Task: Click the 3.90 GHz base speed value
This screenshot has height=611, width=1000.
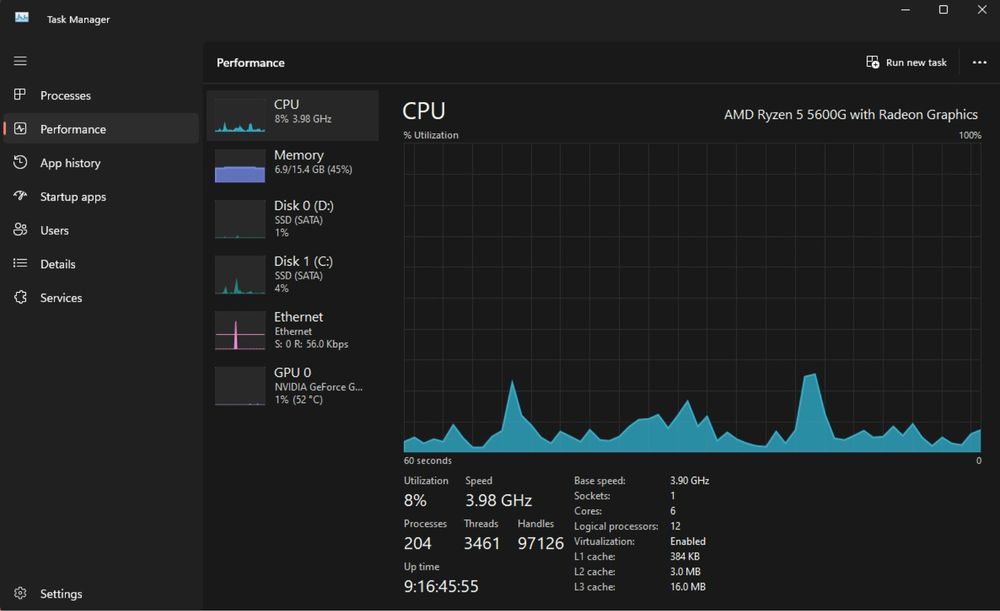Action: point(689,481)
